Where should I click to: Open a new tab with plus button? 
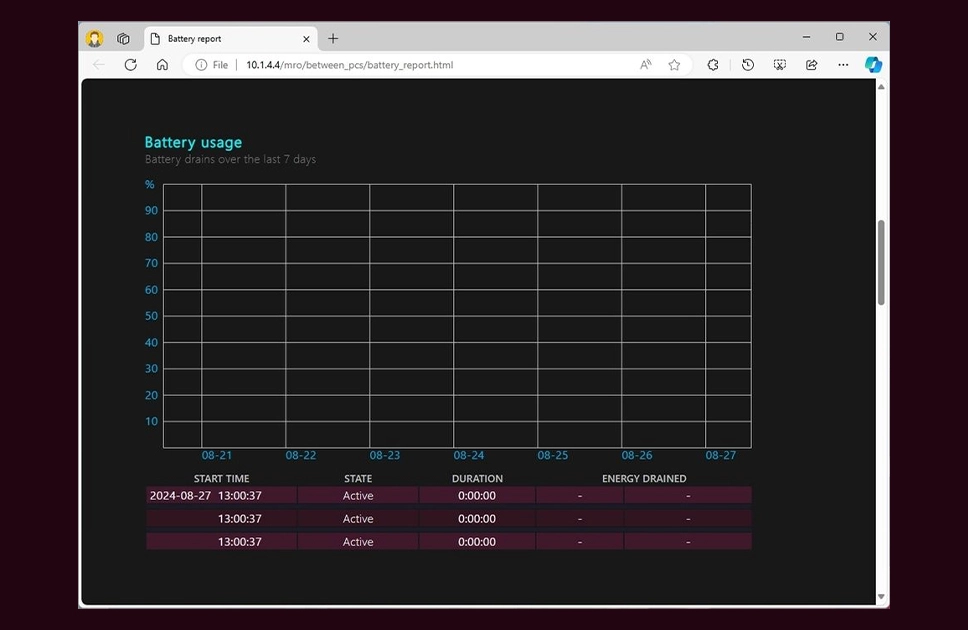(x=333, y=38)
